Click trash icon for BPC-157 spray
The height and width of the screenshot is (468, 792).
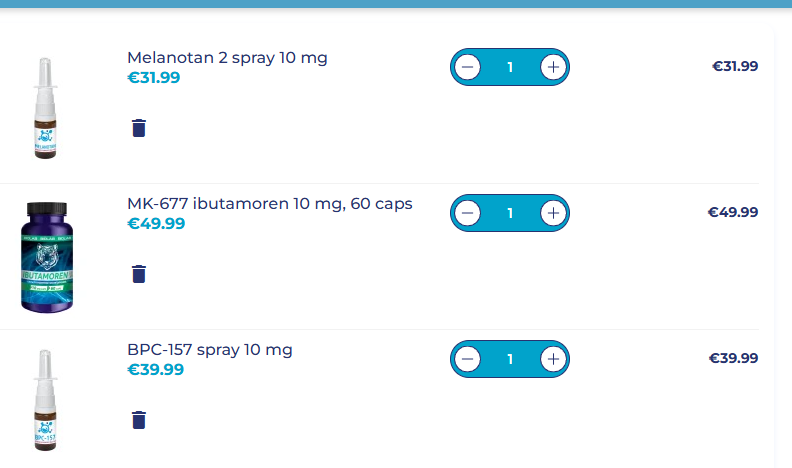(139, 420)
